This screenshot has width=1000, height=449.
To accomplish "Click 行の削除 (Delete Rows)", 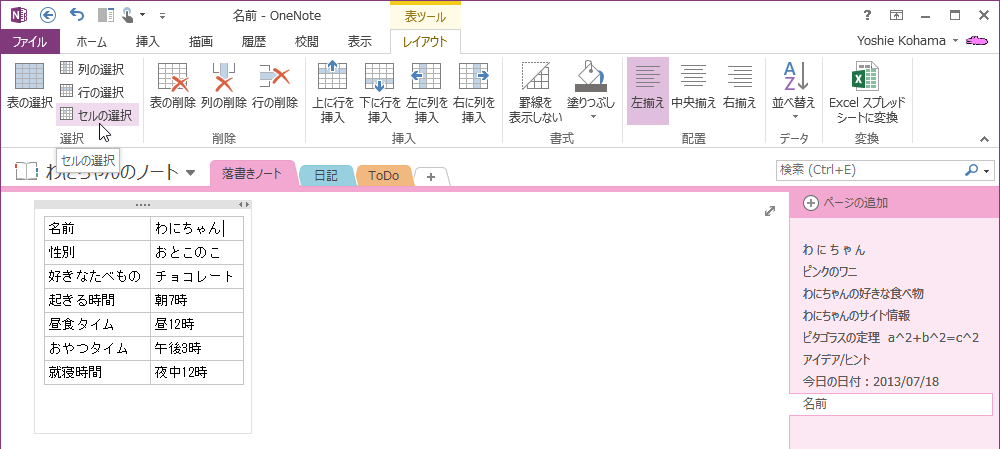I will 275,87.
